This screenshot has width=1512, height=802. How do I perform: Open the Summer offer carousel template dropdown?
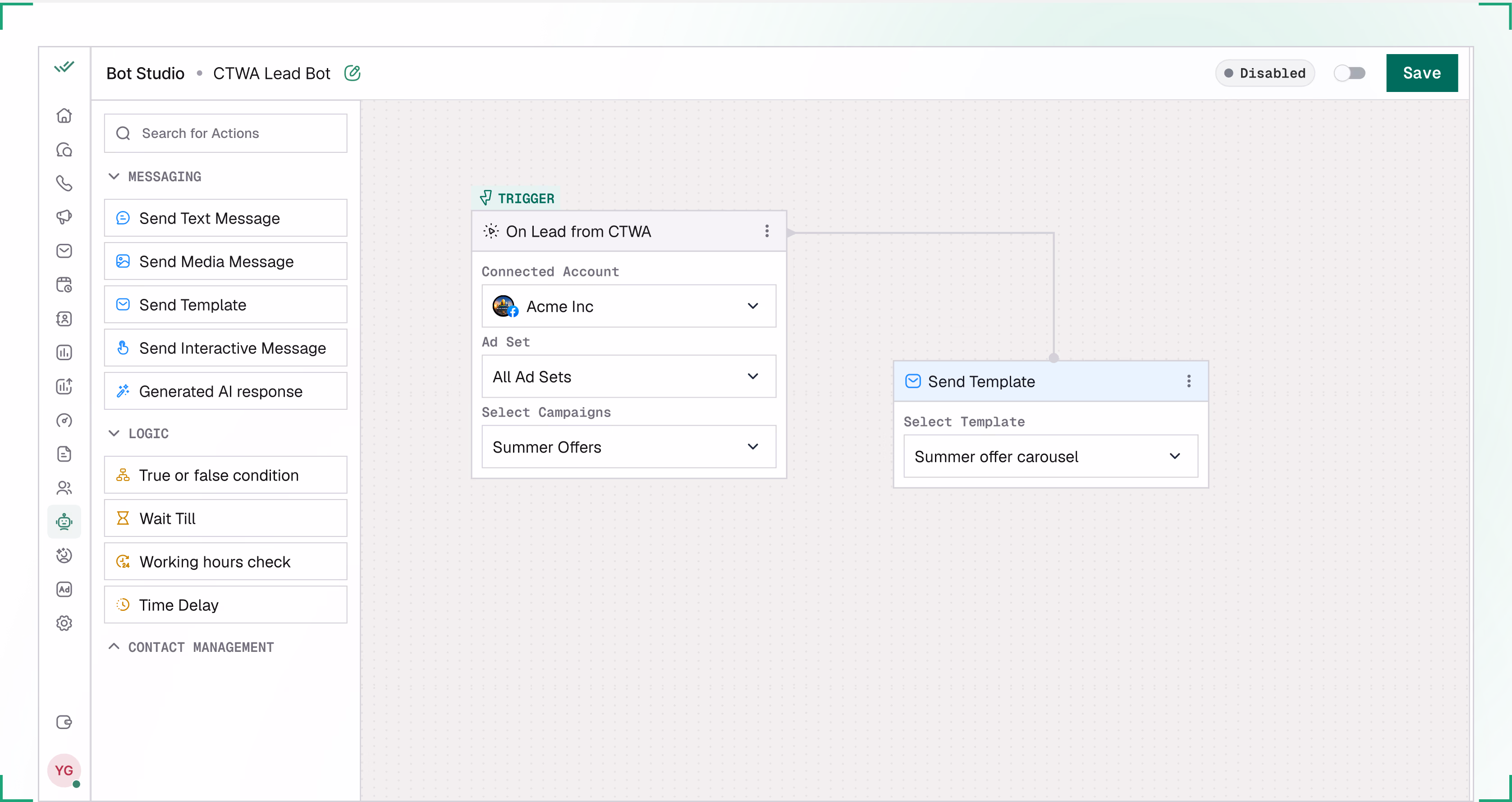1050,456
